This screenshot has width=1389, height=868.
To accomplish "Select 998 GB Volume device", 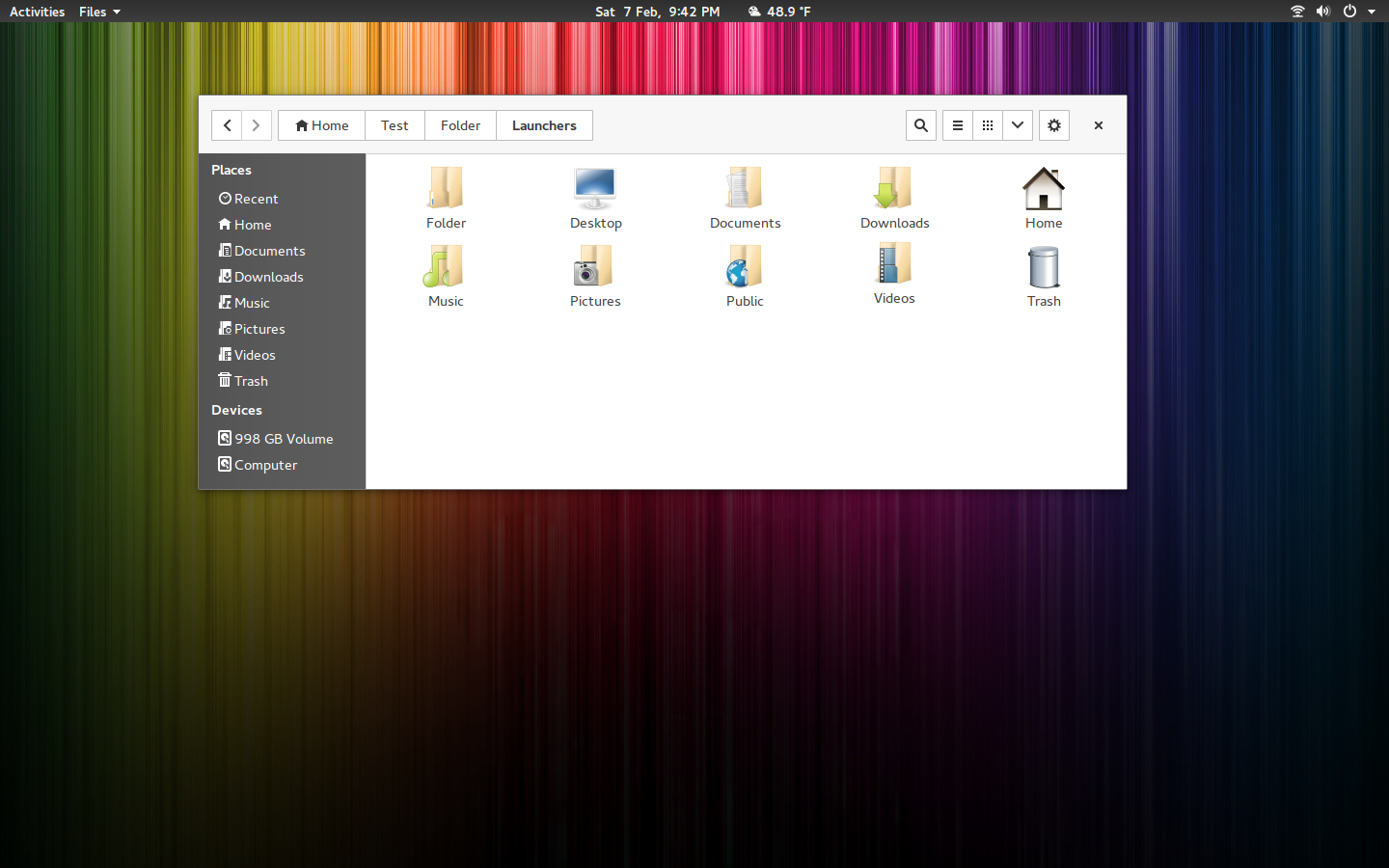I will click(x=282, y=439).
